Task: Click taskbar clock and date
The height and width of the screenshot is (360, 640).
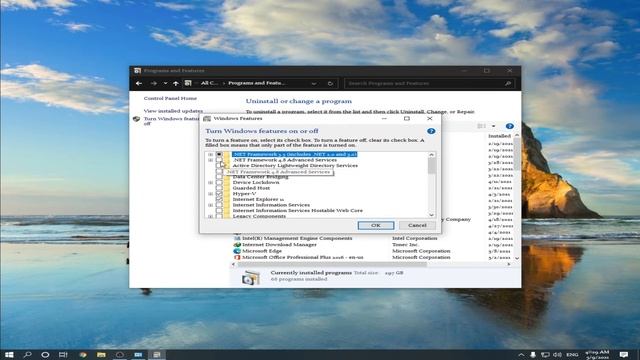Action: (x=597, y=355)
